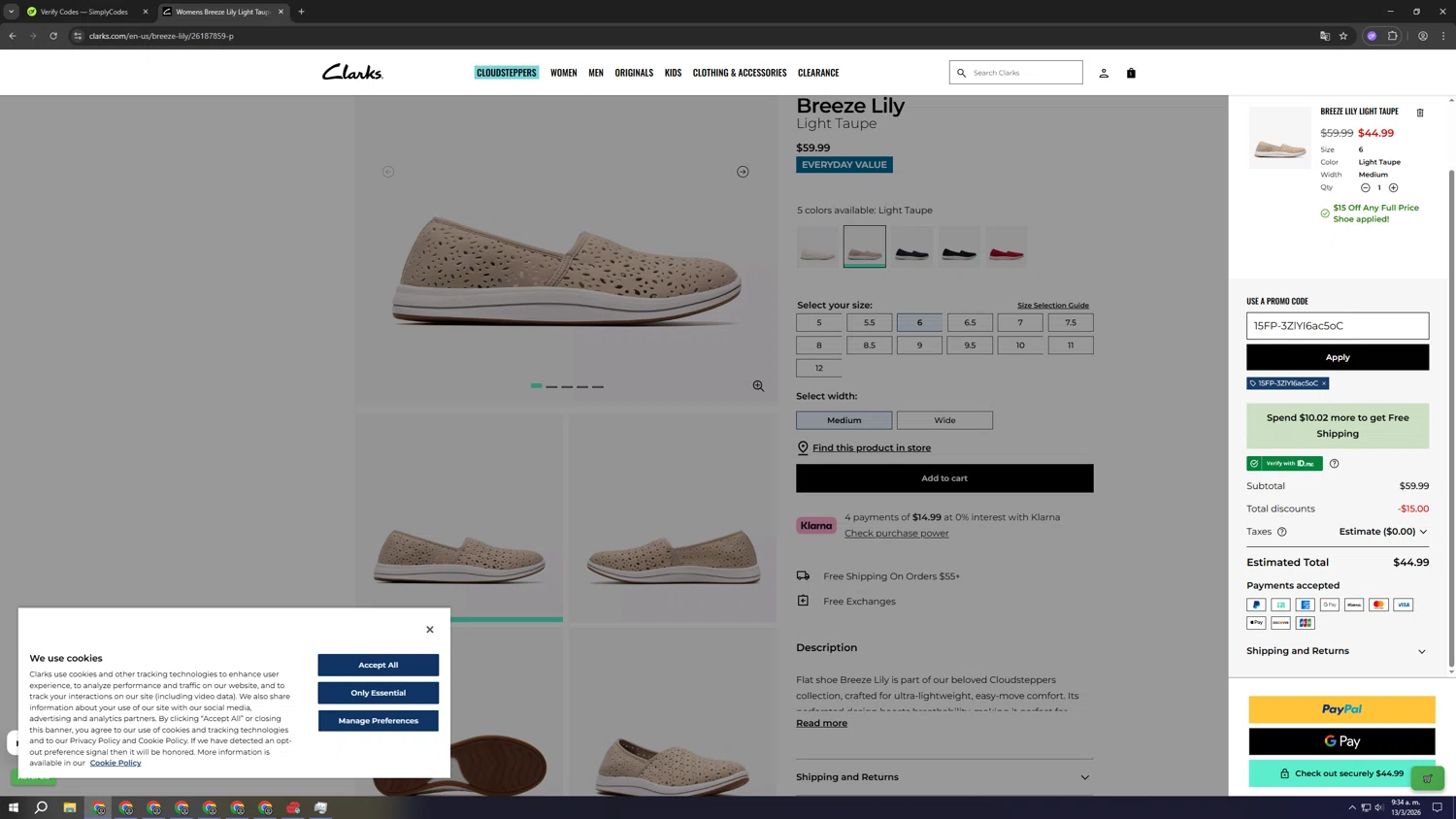
Task: Select size 6.5
Action: point(970,322)
